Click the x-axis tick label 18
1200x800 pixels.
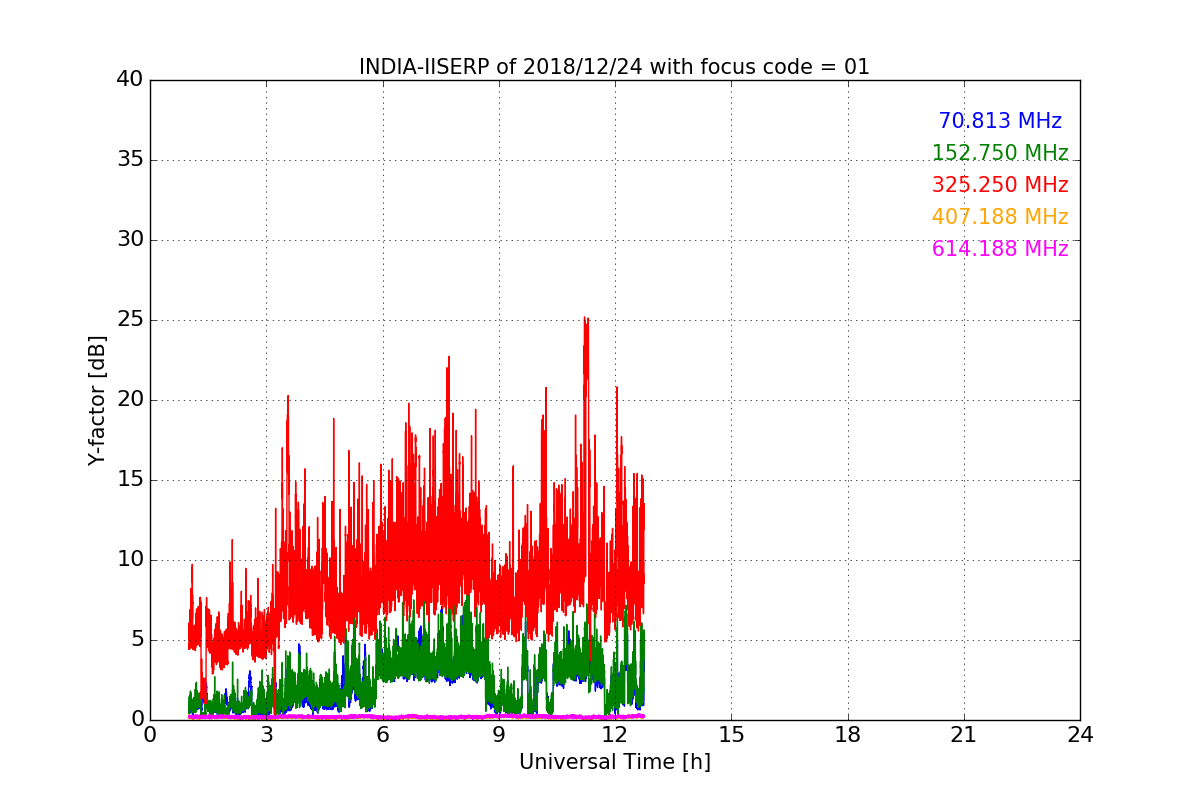point(848,735)
